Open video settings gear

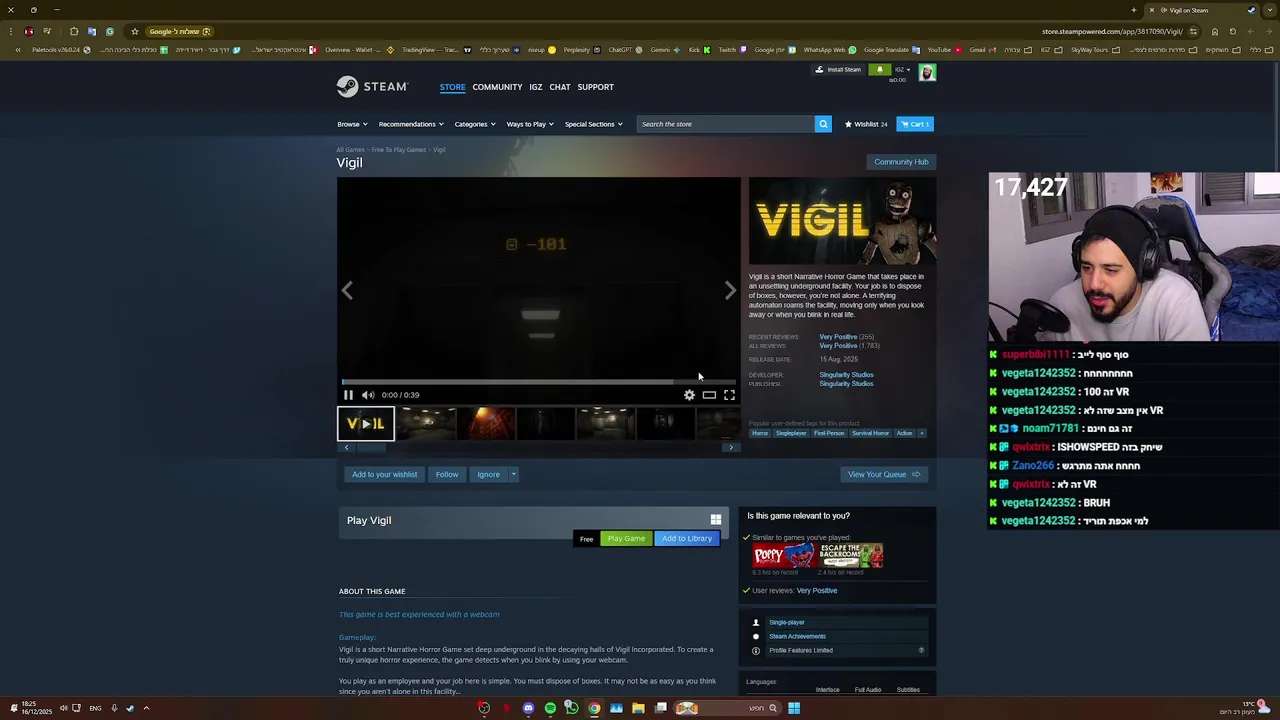click(689, 395)
